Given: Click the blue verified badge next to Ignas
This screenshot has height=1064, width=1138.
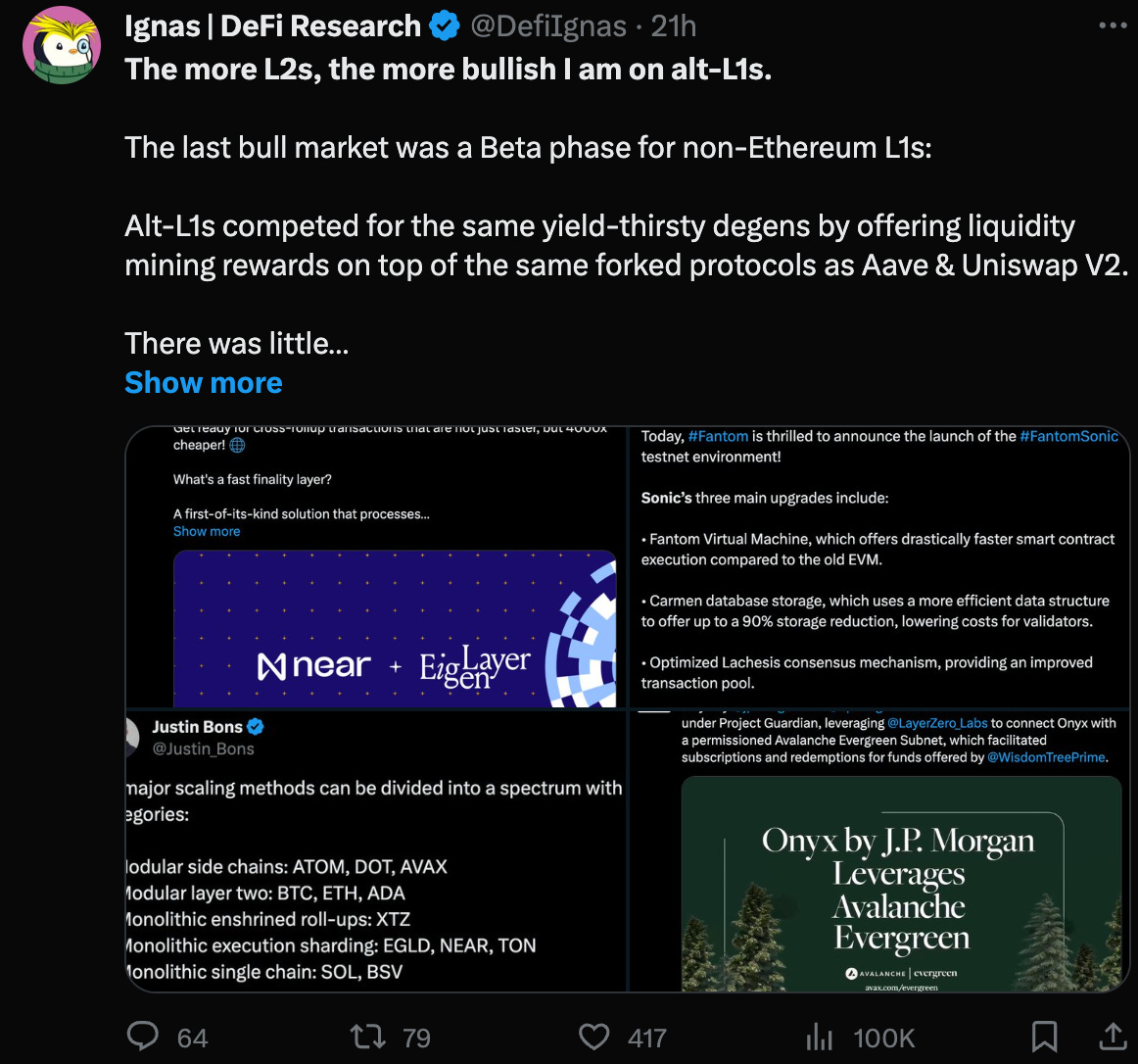Looking at the screenshot, I should coord(445,25).
